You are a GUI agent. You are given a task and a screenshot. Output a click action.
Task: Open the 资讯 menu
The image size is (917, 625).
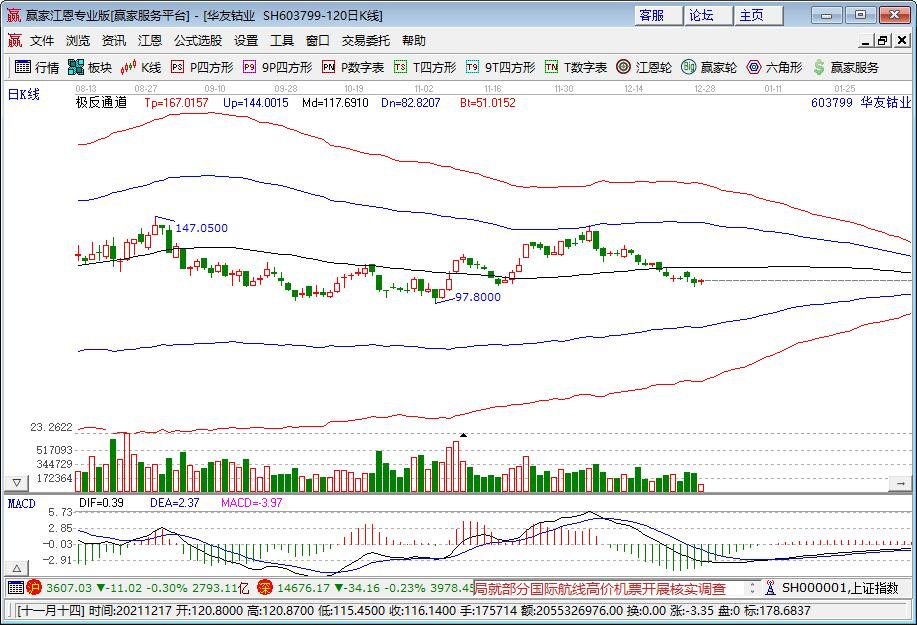click(x=113, y=40)
